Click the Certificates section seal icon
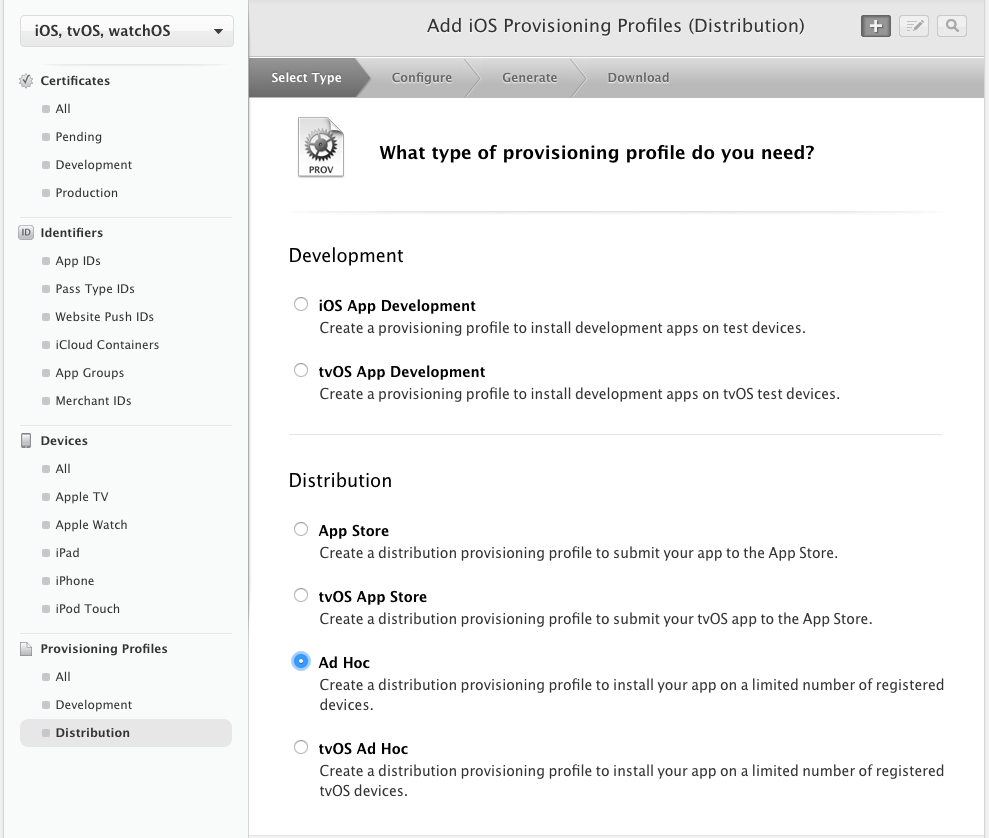Image resolution: width=989 pixels, height=838 pixels. 26,81
